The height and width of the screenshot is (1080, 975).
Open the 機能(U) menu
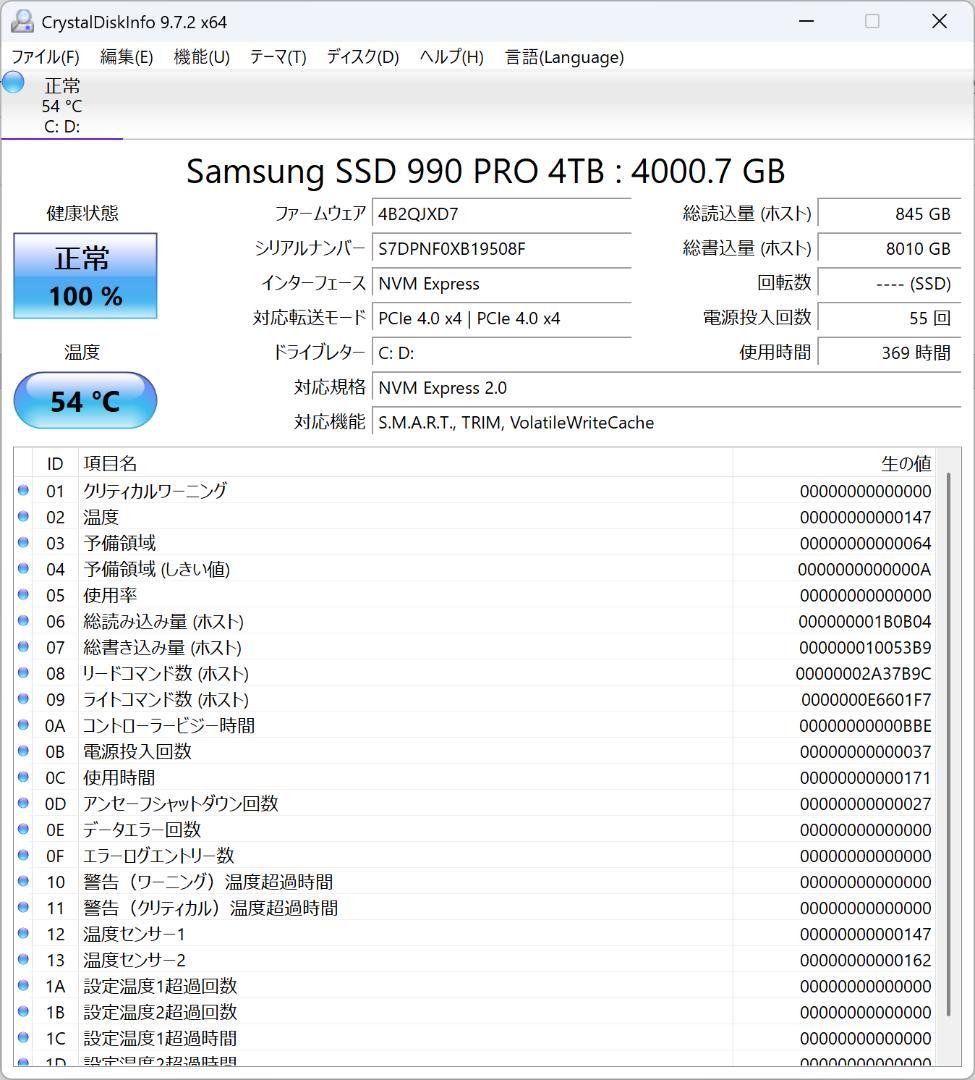coord(199,57)
